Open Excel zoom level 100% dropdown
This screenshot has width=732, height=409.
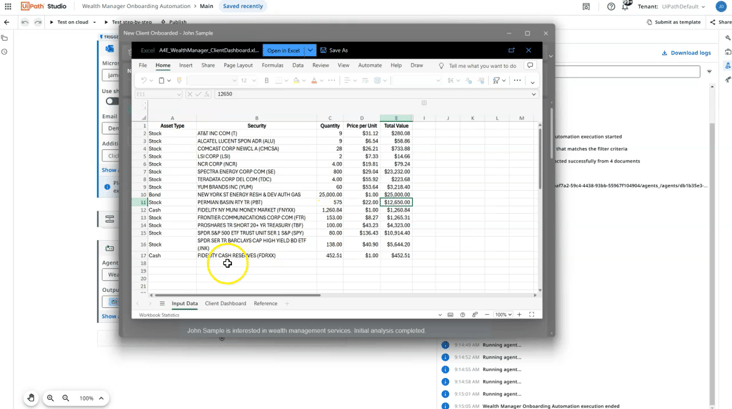[503, 315]
